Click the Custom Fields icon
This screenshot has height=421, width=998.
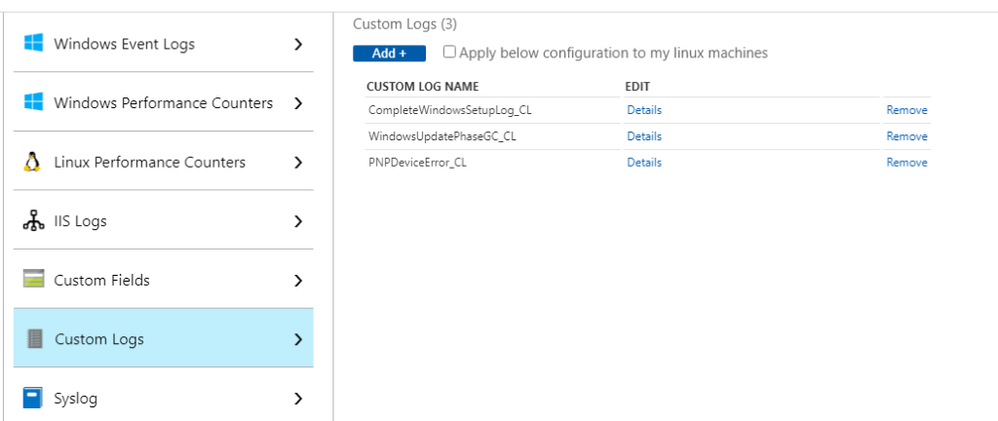[33, 280]
